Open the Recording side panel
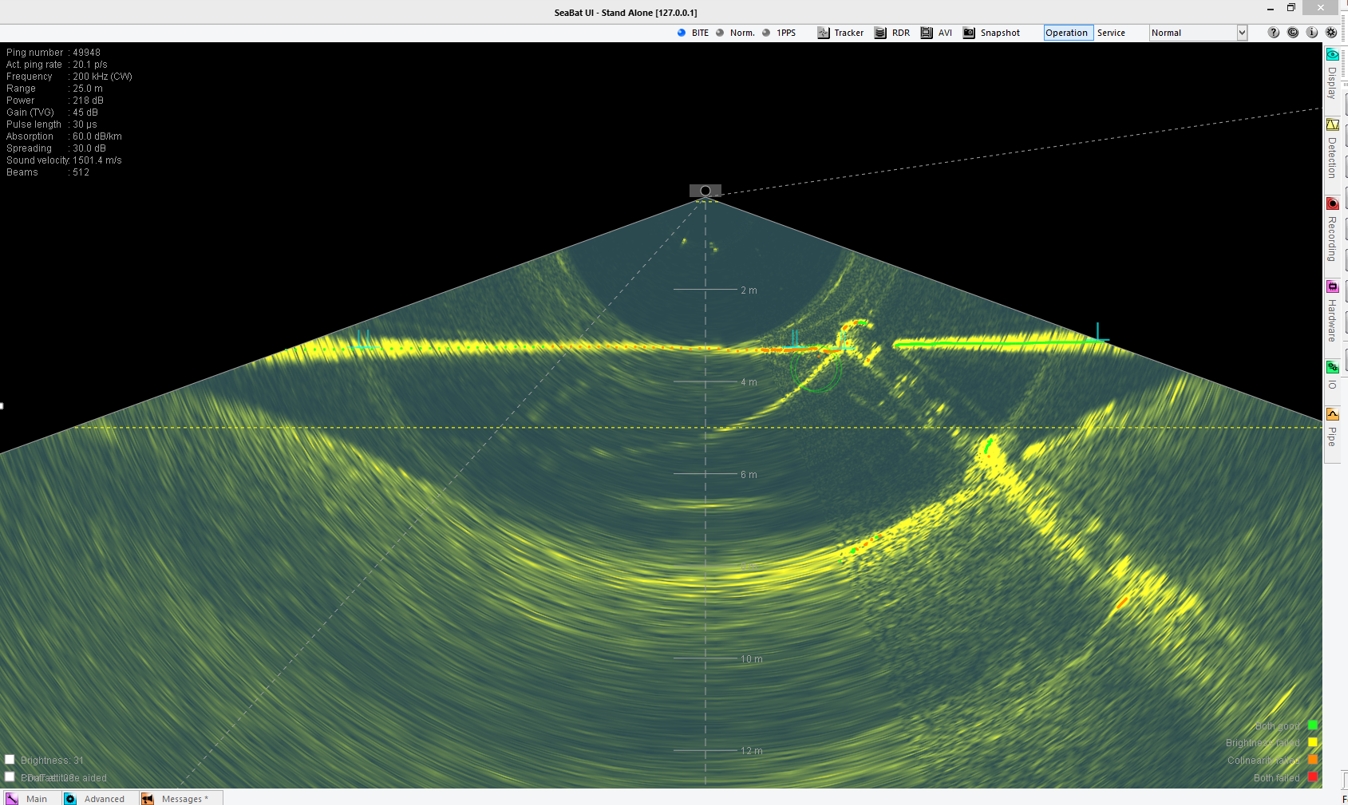 coord(1332,230)
